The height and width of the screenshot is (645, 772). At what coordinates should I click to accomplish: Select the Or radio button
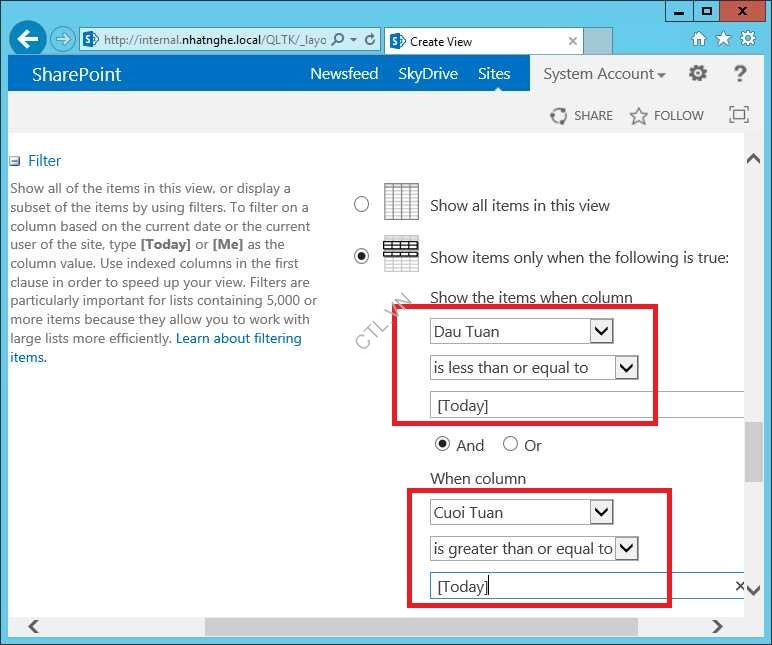click(510, 444)
